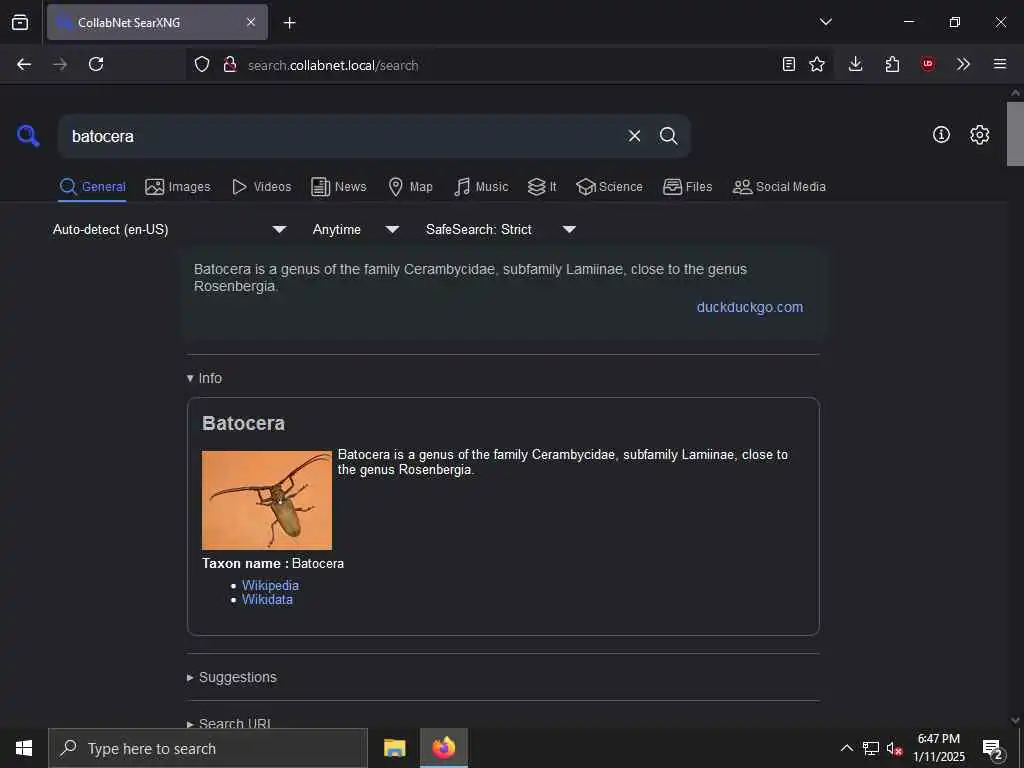Toggle reader view icon
This screenshot has height=768, width=1024.
(788, 64)
